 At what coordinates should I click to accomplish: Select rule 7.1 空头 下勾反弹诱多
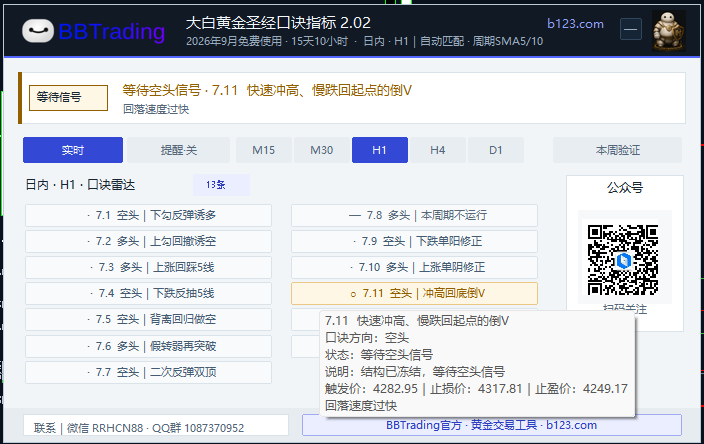click(x=149, y=215)
